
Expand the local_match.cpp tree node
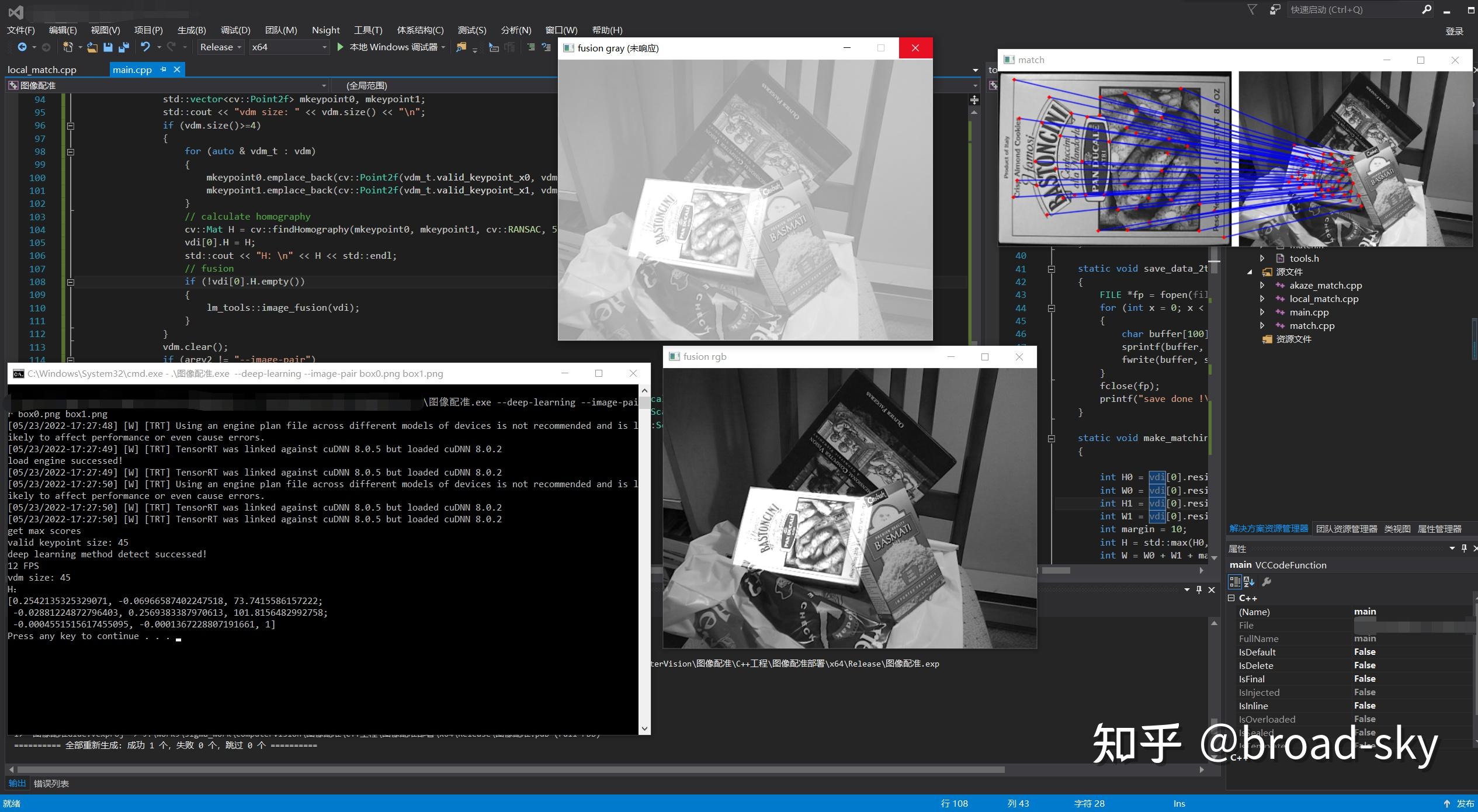(1262, 299)
